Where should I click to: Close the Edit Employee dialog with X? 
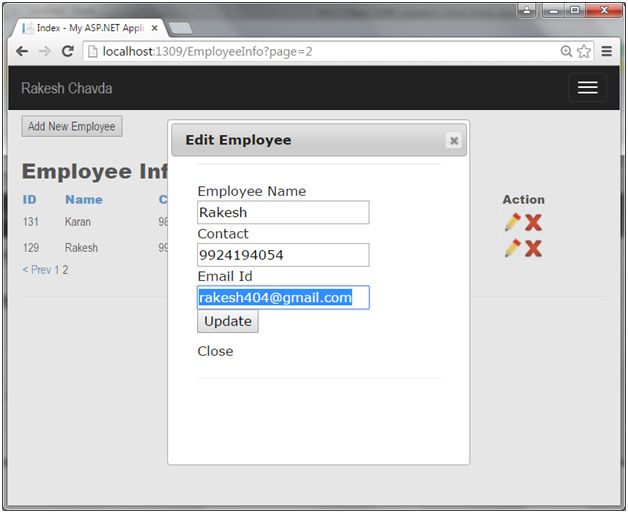pos(453,141)
